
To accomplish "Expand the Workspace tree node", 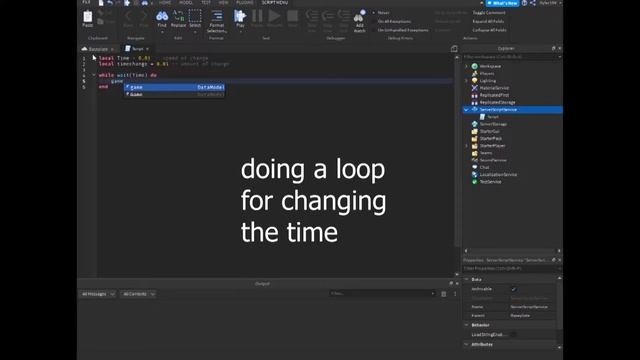I will point(467,66).
